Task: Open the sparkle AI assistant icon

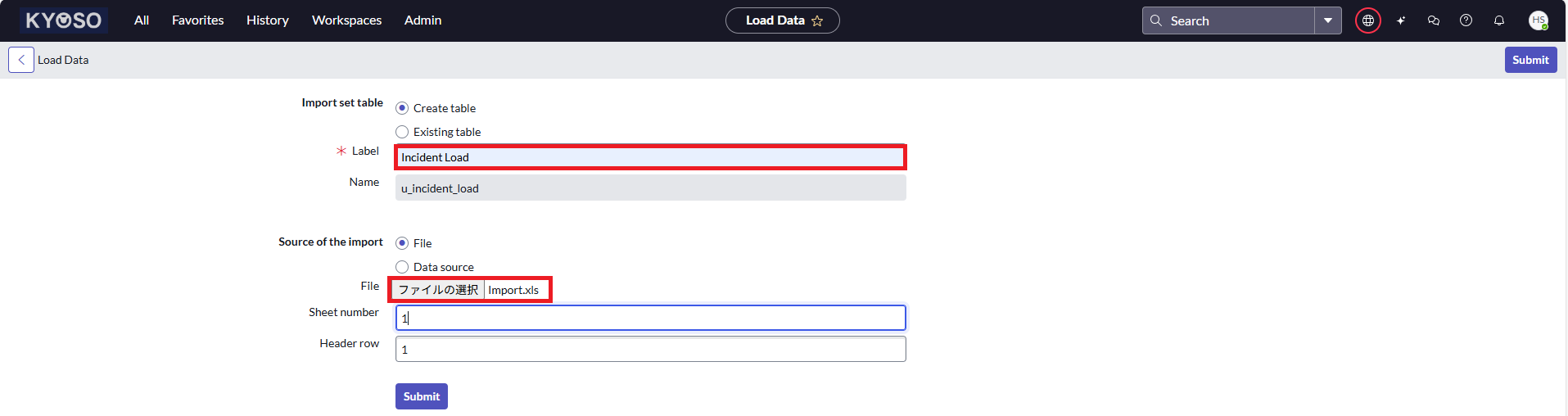Action: click(1401, 20)
